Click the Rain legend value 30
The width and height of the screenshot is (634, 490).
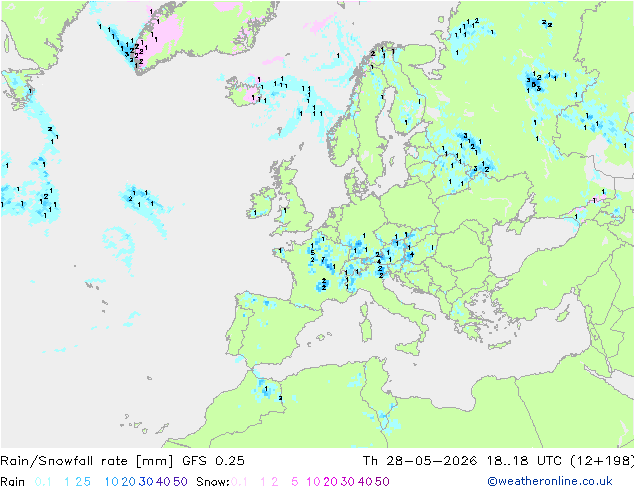tap(146, 482)
